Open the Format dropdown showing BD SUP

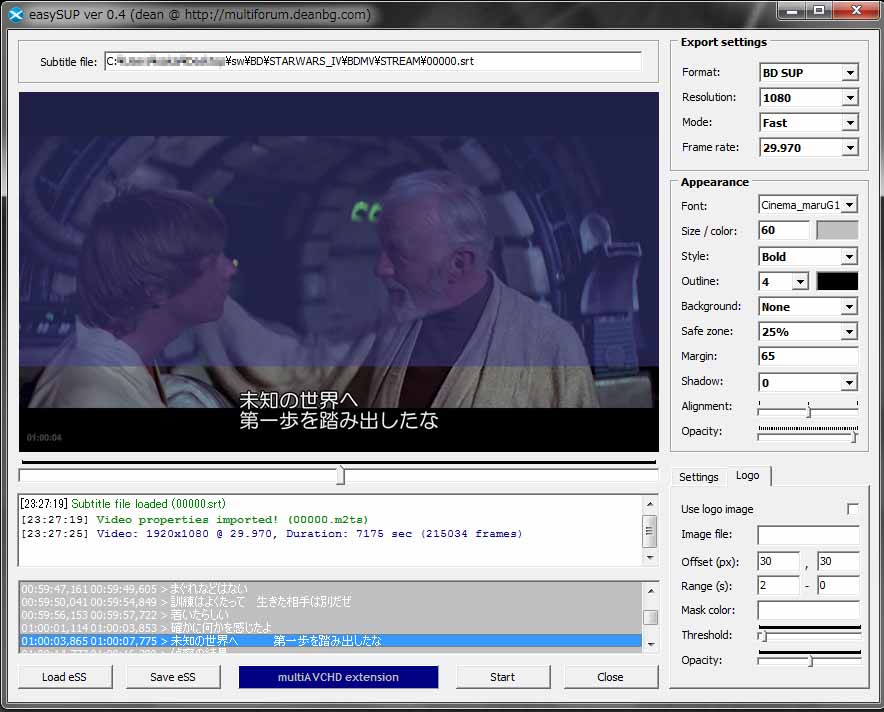[808, 73]
